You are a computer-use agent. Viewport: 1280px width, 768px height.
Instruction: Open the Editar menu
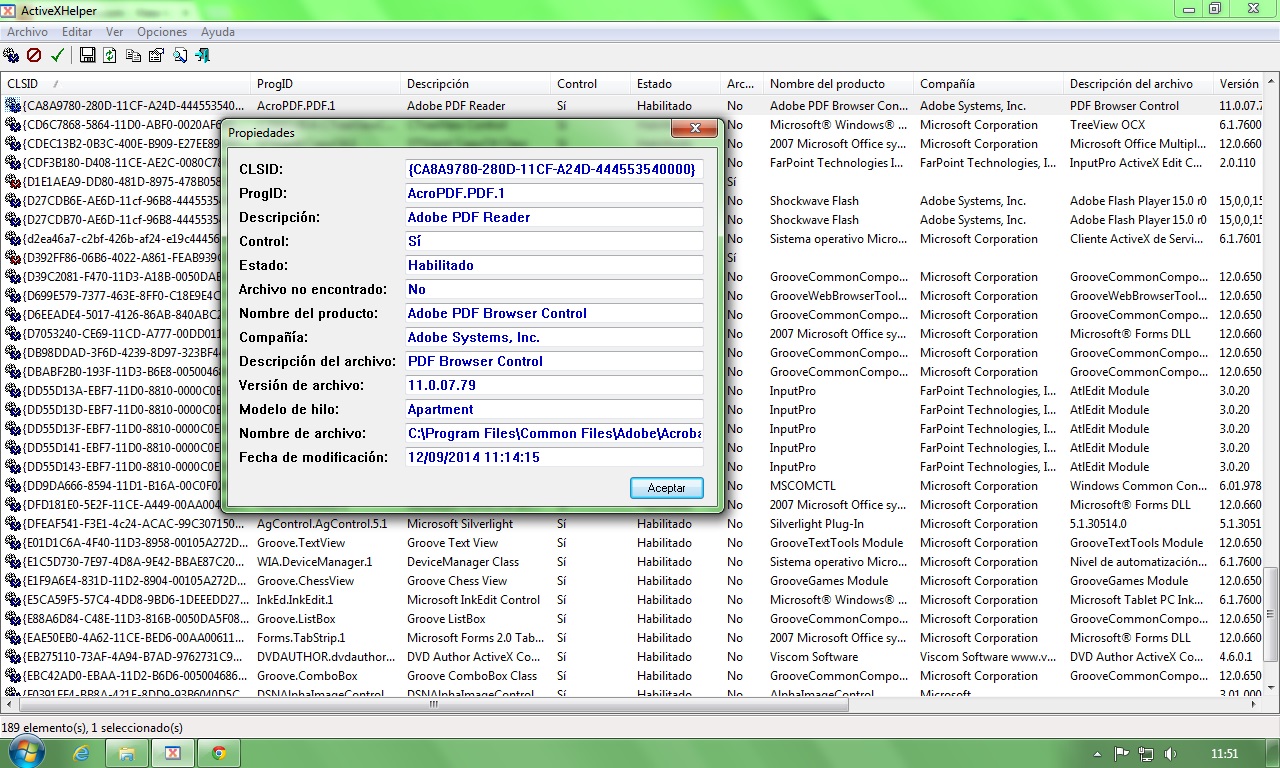[x=77, y=32]
